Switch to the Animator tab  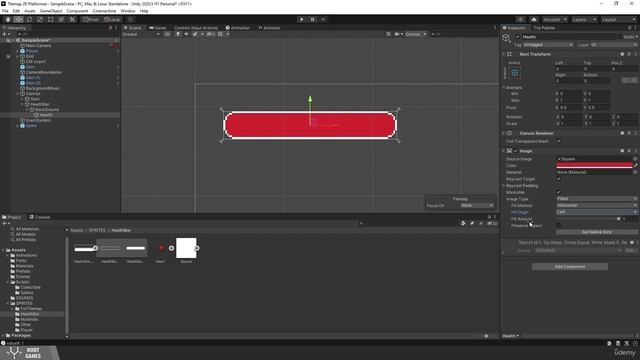[269, 28]
